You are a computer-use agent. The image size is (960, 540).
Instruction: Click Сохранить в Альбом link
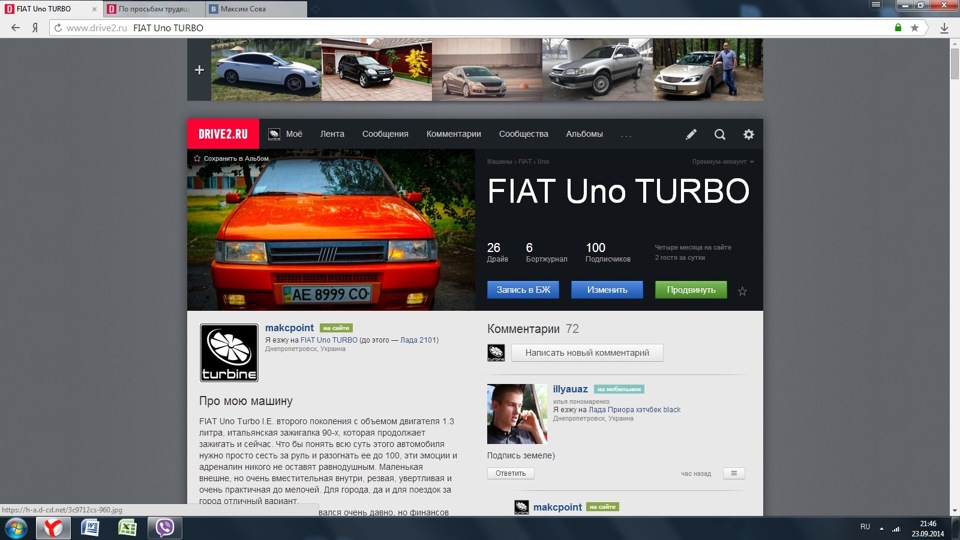point(231,159)
